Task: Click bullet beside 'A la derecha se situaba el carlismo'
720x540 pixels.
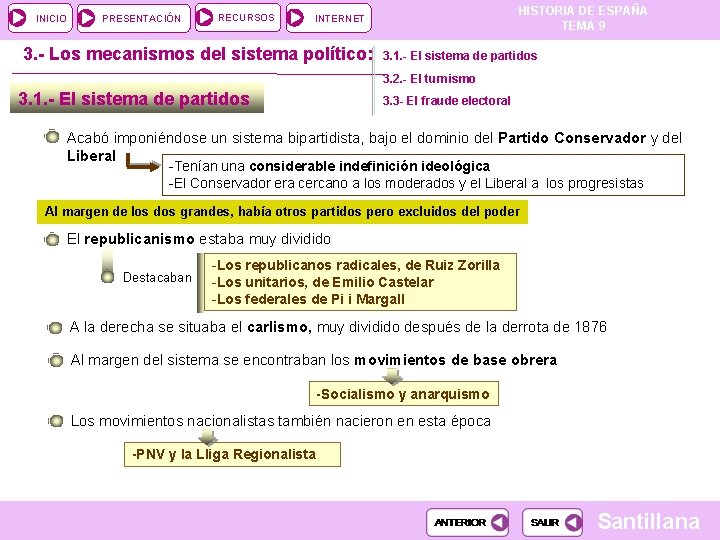Action: tap(55, 327)
